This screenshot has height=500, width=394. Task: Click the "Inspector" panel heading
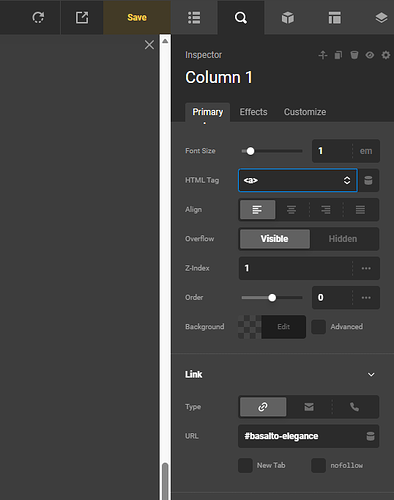[203, 55]
